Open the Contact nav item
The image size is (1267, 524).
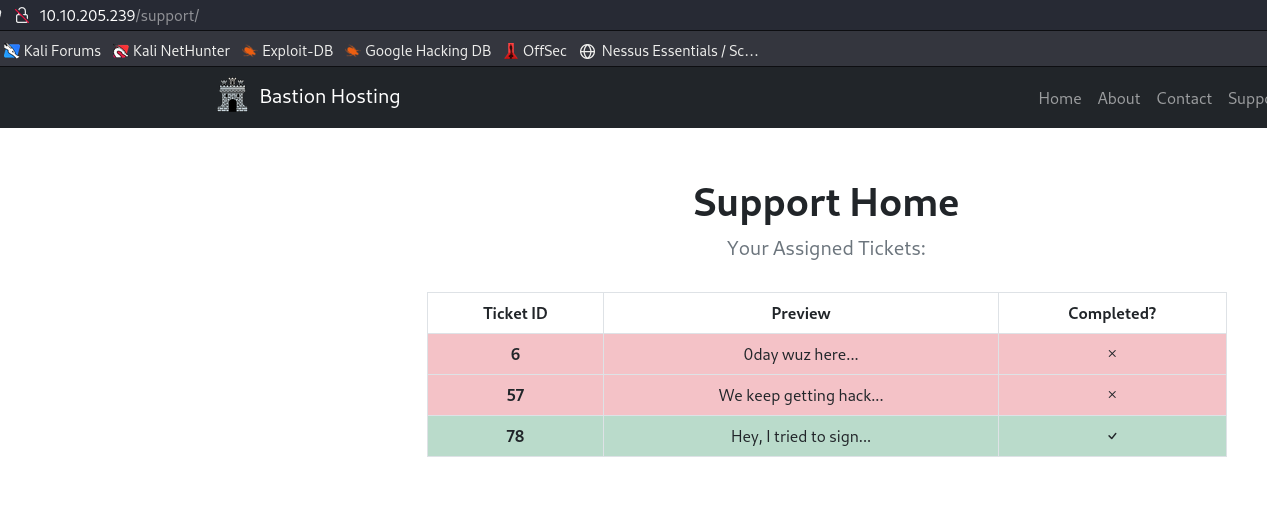1184,98
